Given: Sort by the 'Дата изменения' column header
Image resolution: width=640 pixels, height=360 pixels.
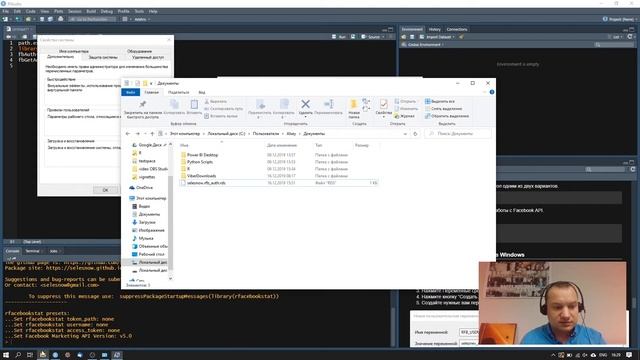Looking at the screenshot, I should (282, 145).
